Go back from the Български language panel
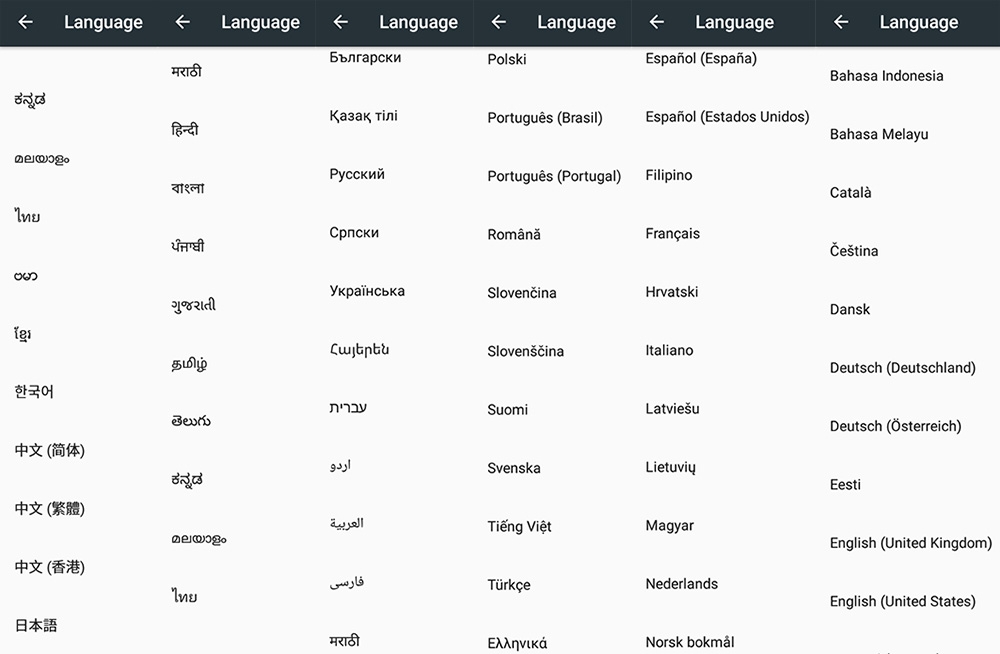 pyautogui.click(x=341, y=22)
